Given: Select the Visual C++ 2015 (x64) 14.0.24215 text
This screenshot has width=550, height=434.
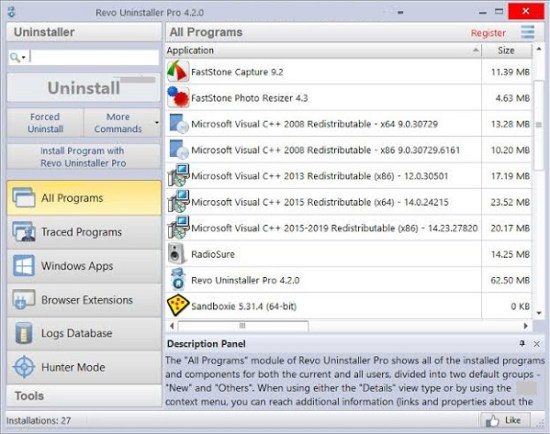Looking at the screenshot, I should click(320, 202).
